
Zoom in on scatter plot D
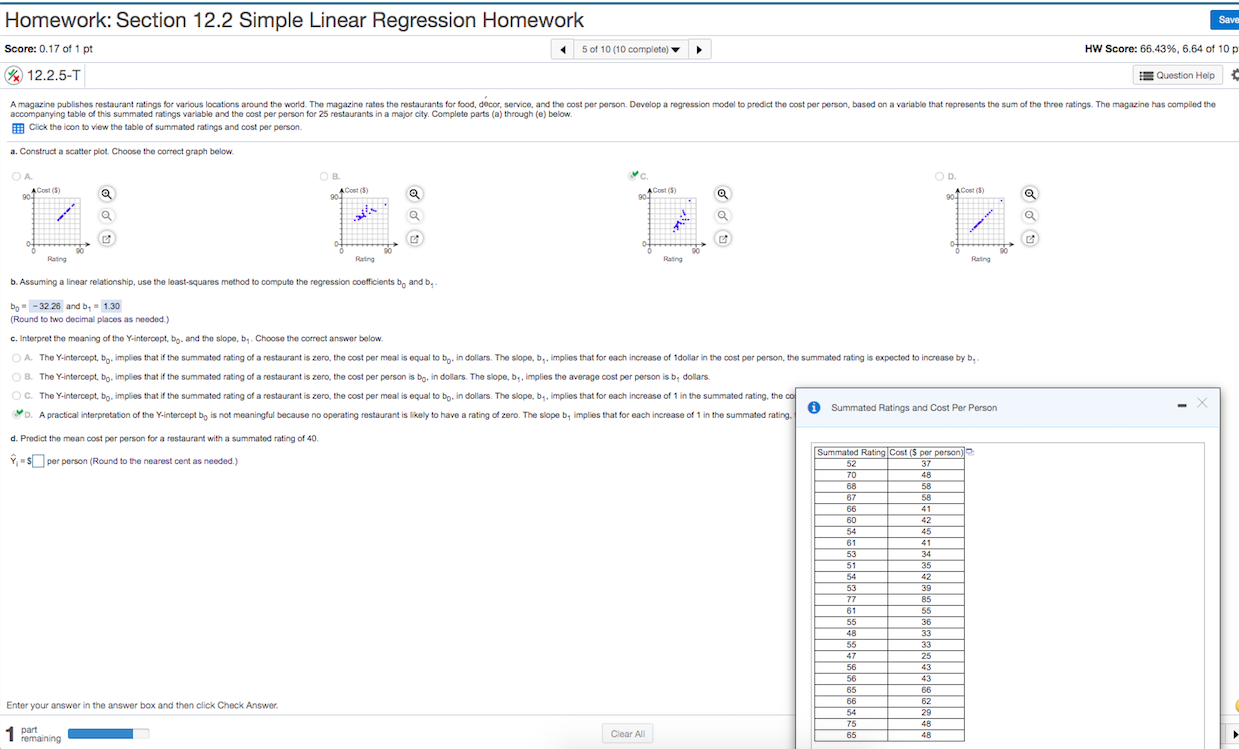click(x=1030, y=192)
